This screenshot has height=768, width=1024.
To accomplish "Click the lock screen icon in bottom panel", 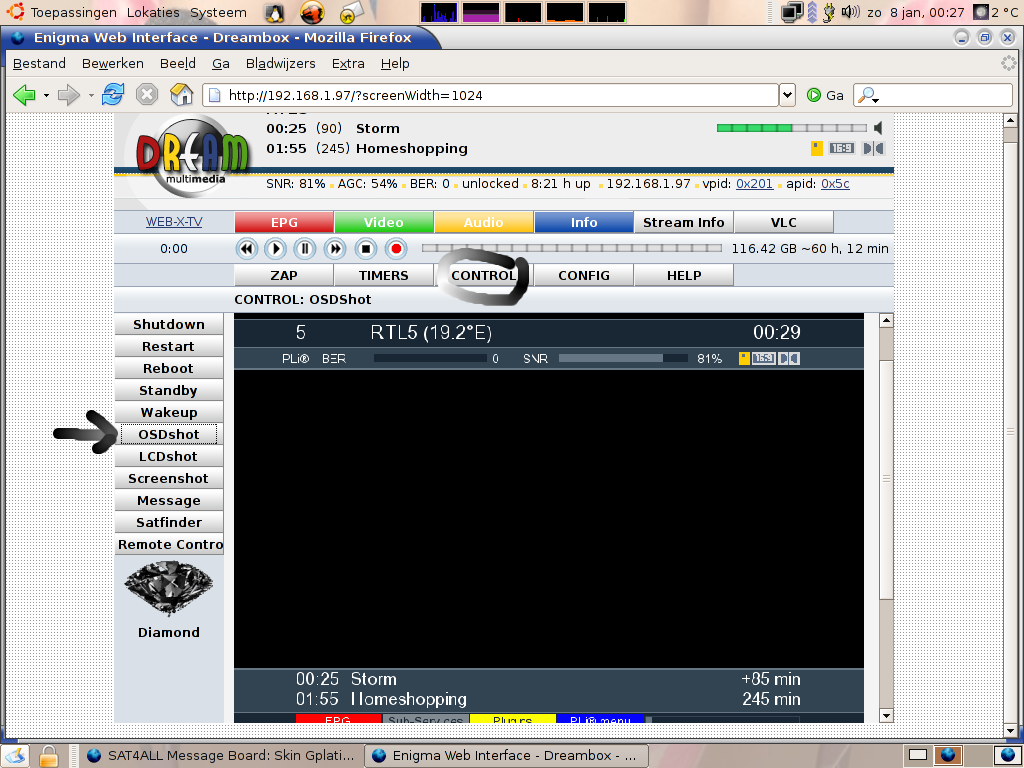I will point(48,756).
